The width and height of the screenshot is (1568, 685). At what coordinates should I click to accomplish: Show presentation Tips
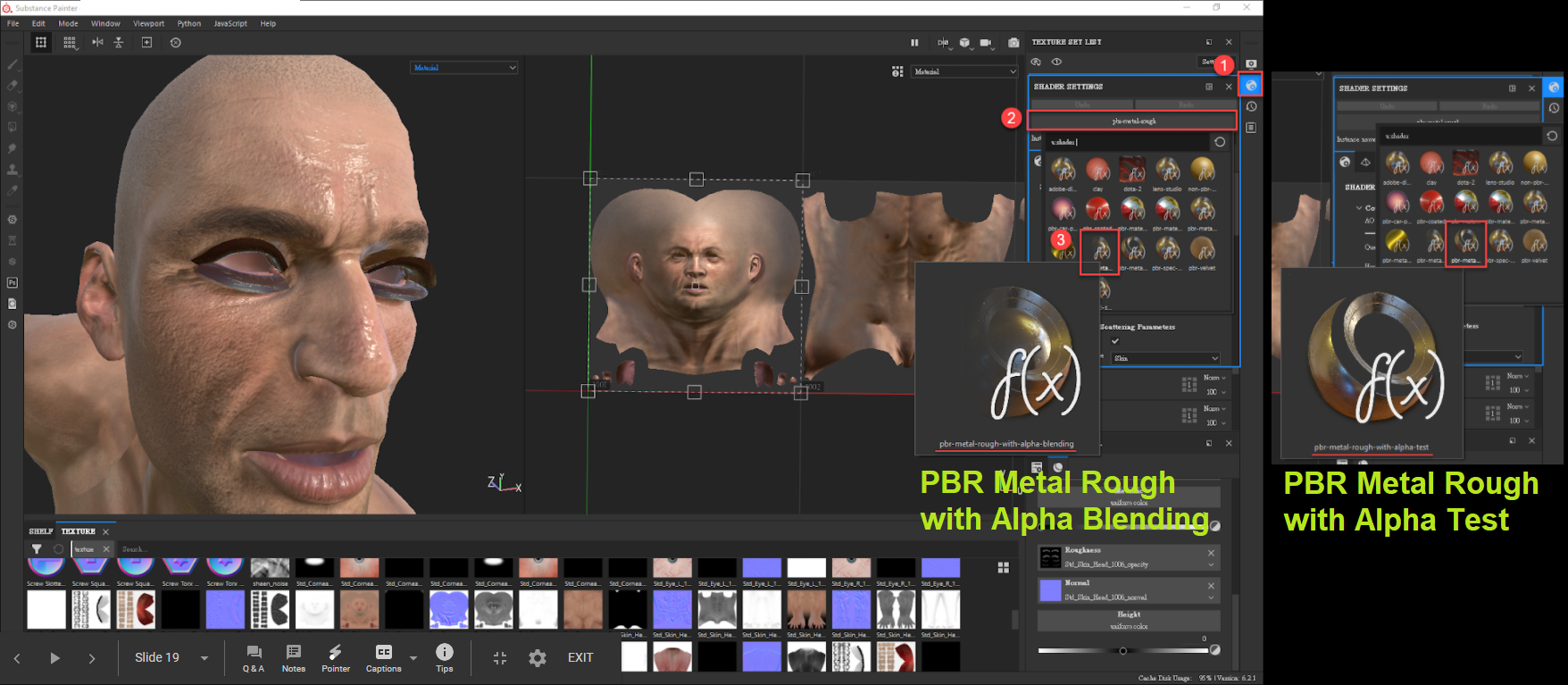(x=445, y=658)
